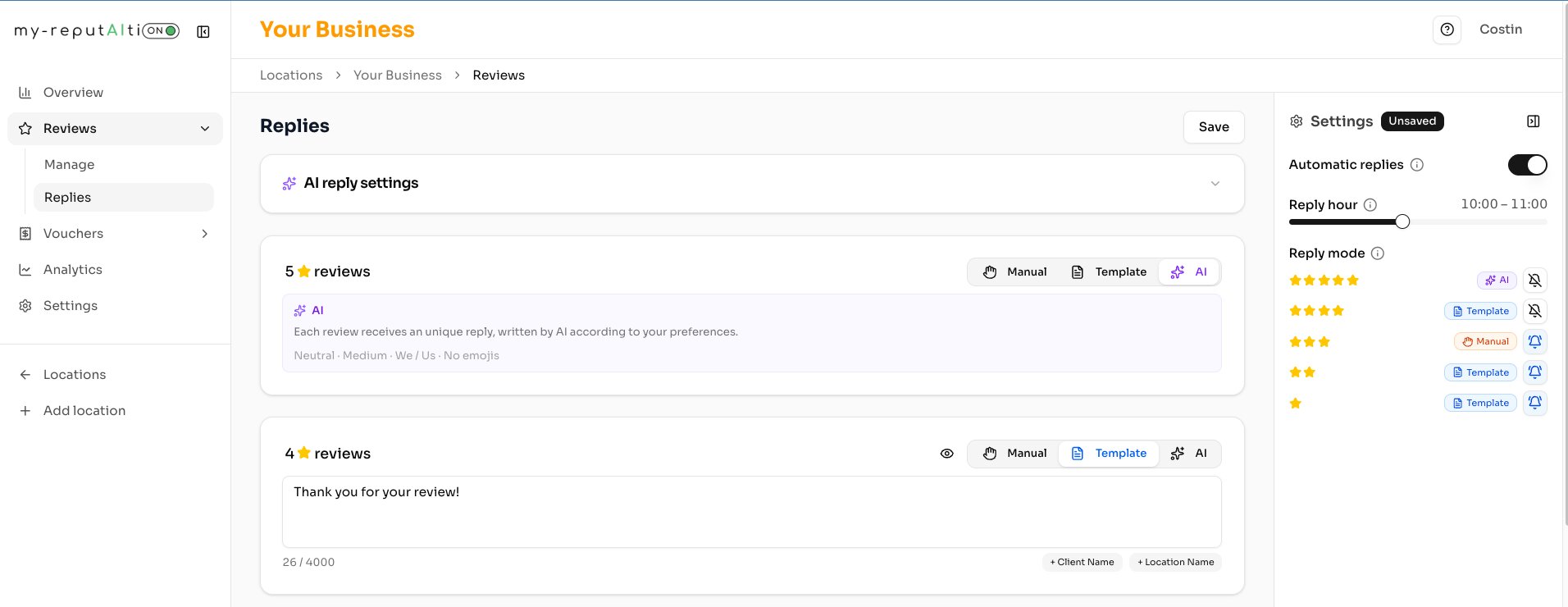Click the Reply hour info icon
This screenshot has width=1568, height=607.
coord(1370,205)
